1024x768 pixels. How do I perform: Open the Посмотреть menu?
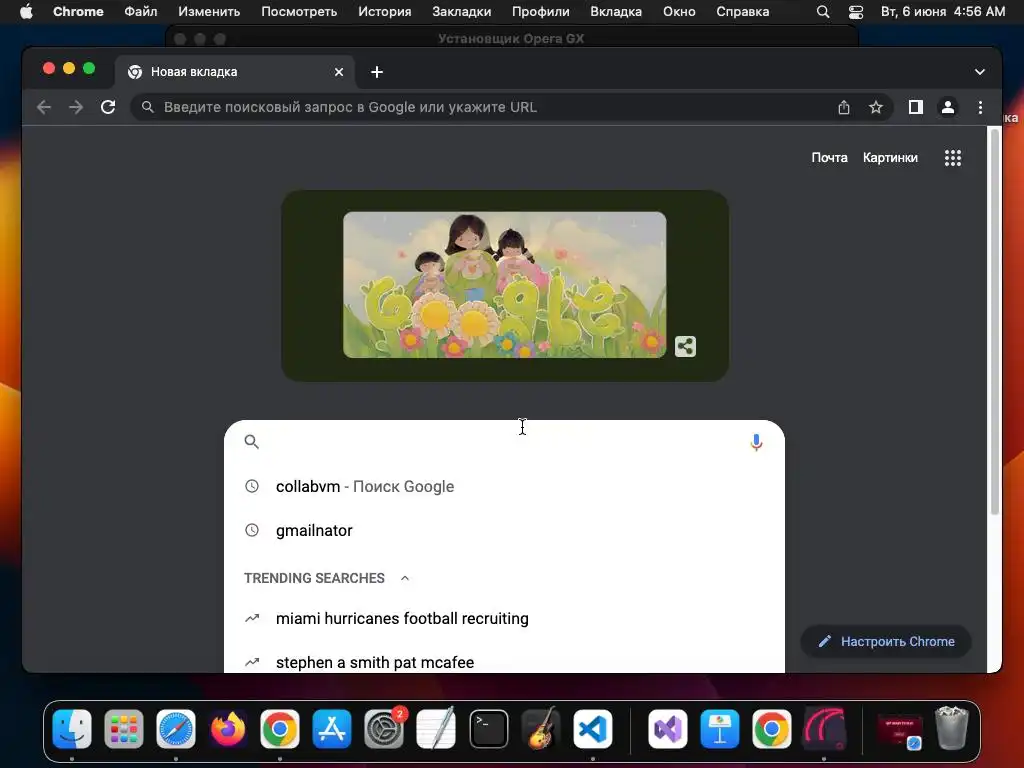[299, 12]
